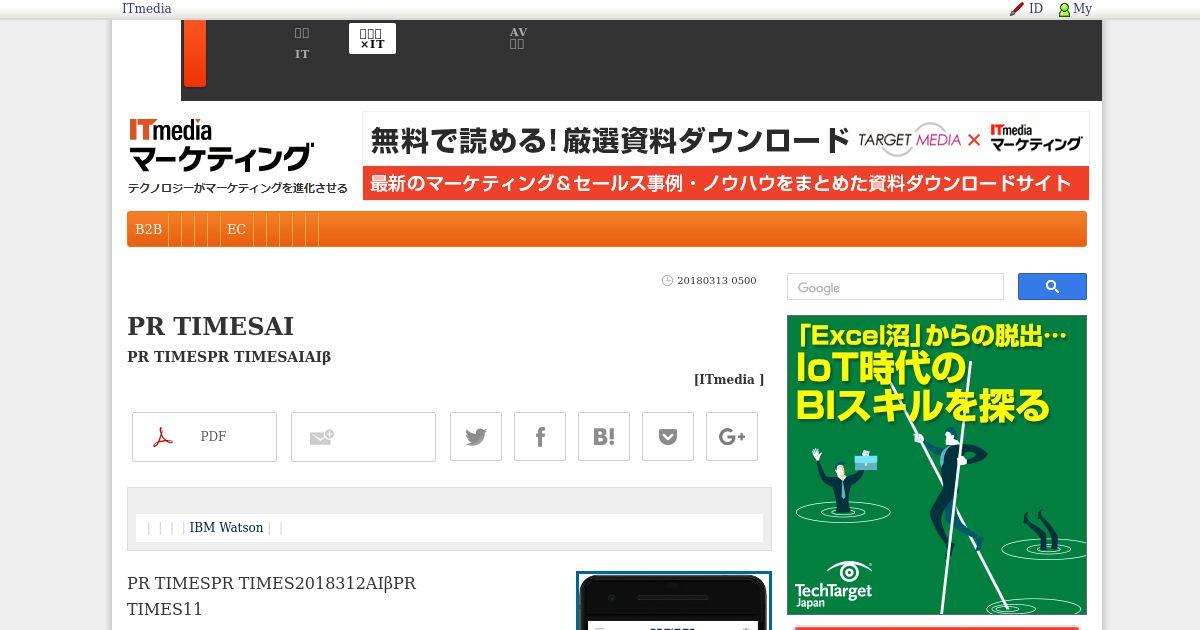Share article on Twitter
Image resolution: width=1200 pixels, height=630 pixels.
[x=476, y=437]
